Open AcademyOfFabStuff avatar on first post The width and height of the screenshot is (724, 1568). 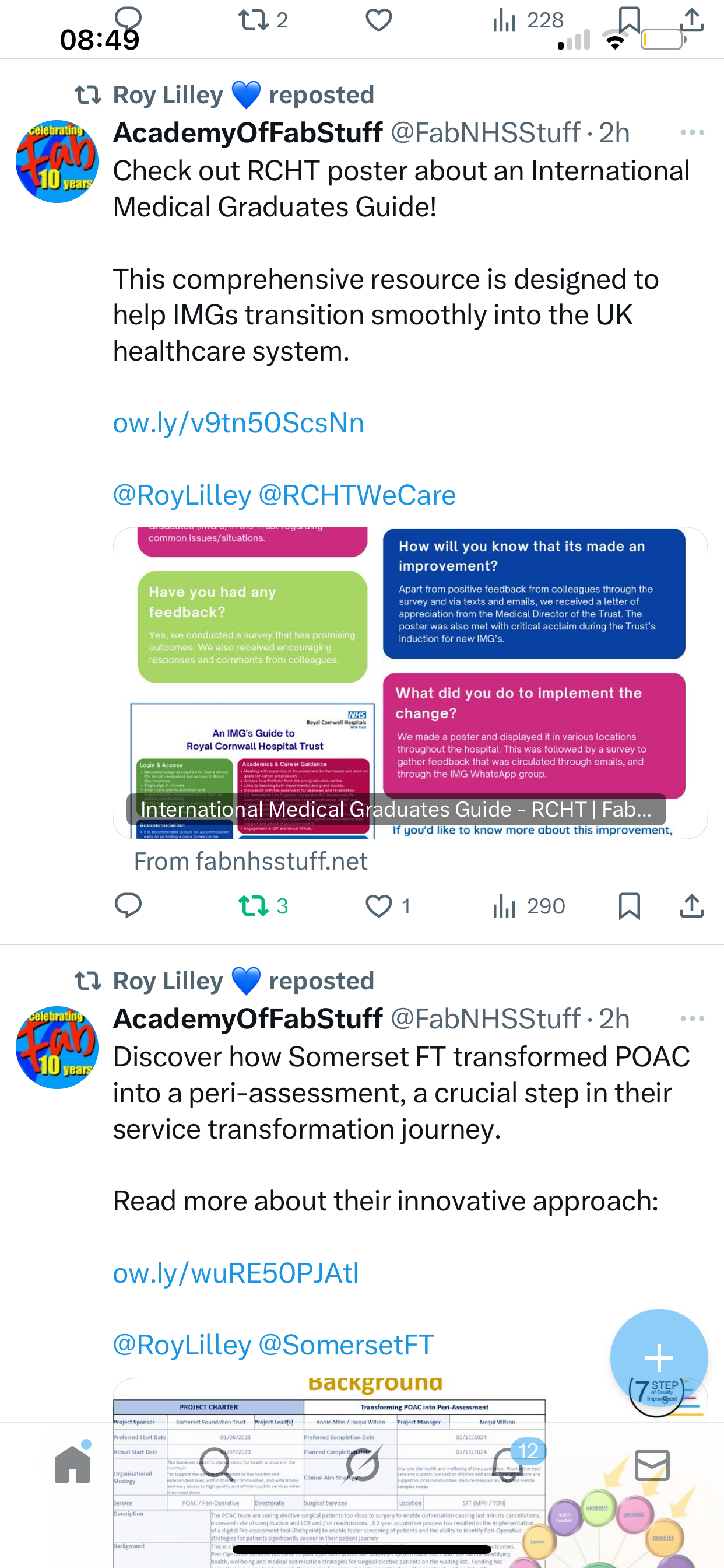[x=57, y=162]
